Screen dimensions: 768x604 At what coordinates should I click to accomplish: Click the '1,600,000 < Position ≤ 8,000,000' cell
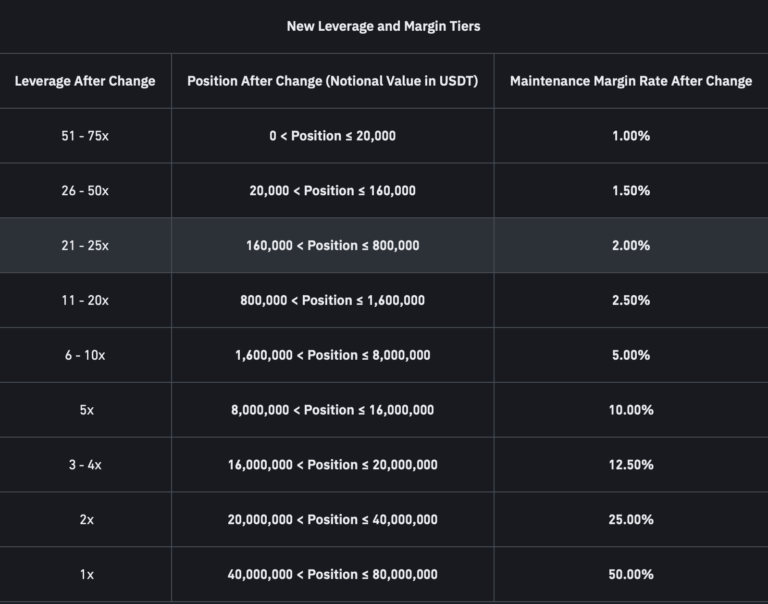point(332,355)
